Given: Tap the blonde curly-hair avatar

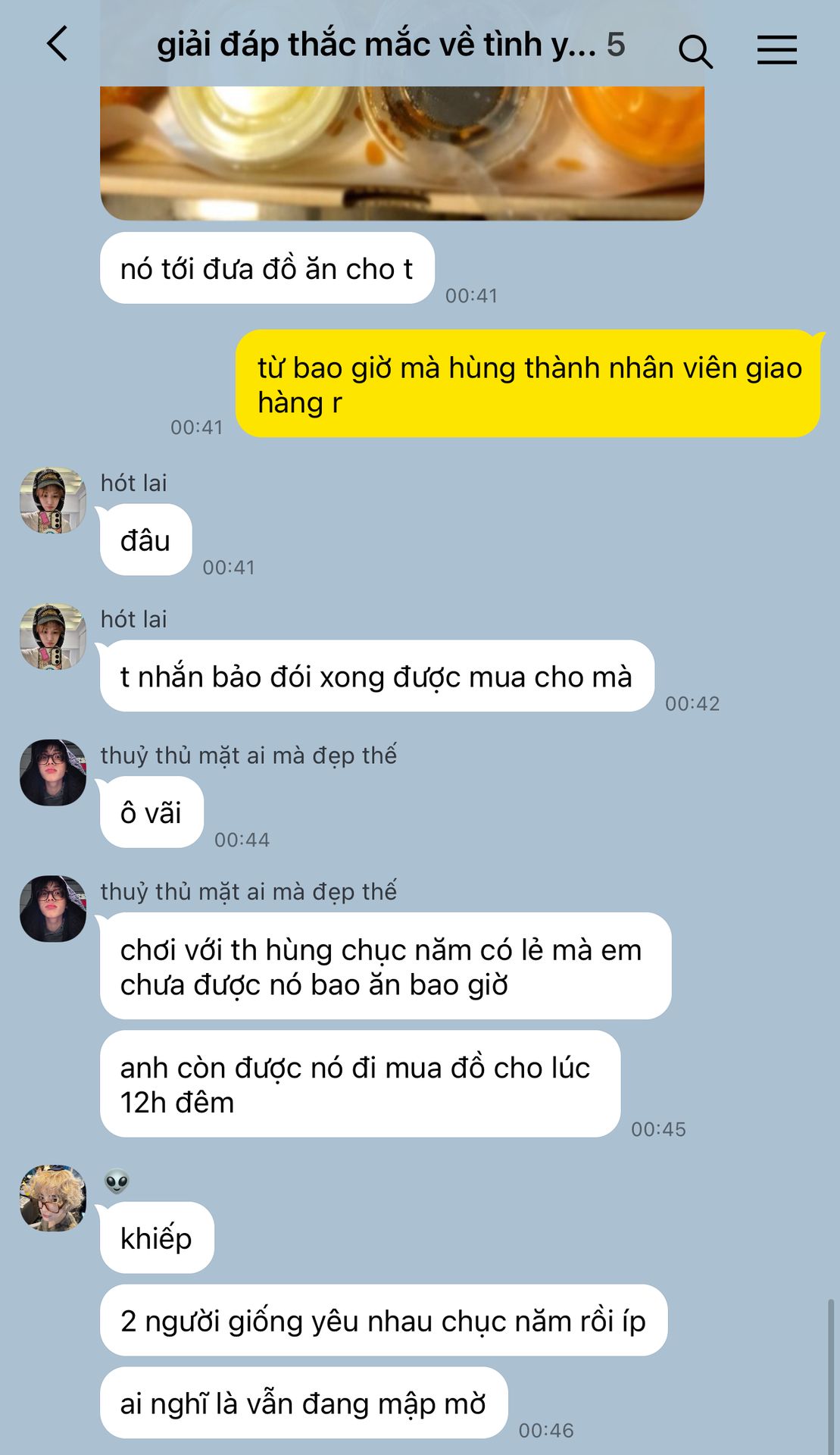Looking at the screenshot, I should coord(53,1198).
